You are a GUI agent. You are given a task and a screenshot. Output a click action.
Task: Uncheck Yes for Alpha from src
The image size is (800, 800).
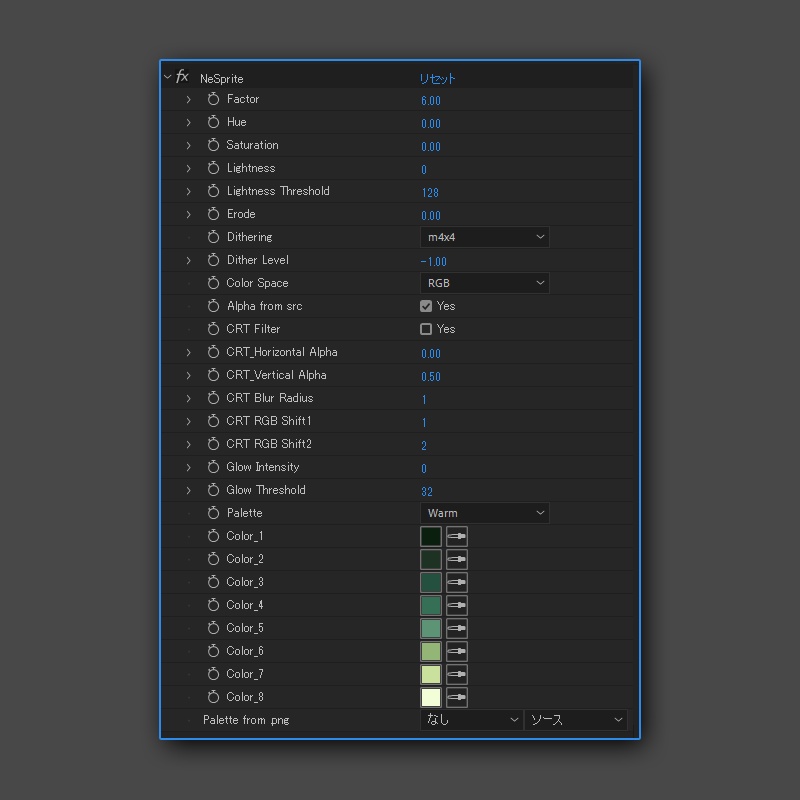[426, 306]
